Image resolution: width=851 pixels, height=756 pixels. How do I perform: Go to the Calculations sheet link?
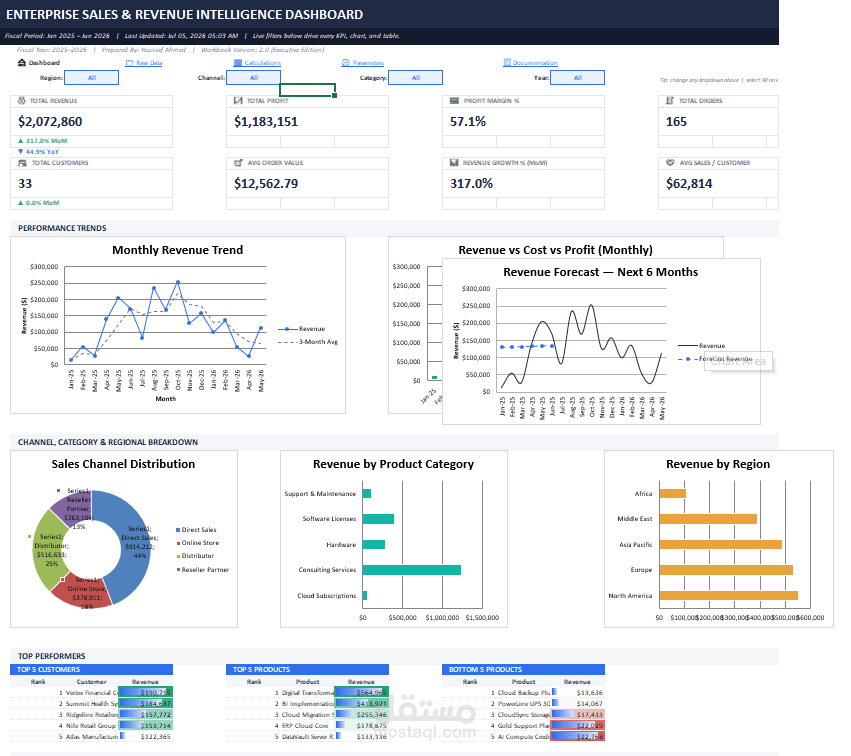(x=262, y=63)
